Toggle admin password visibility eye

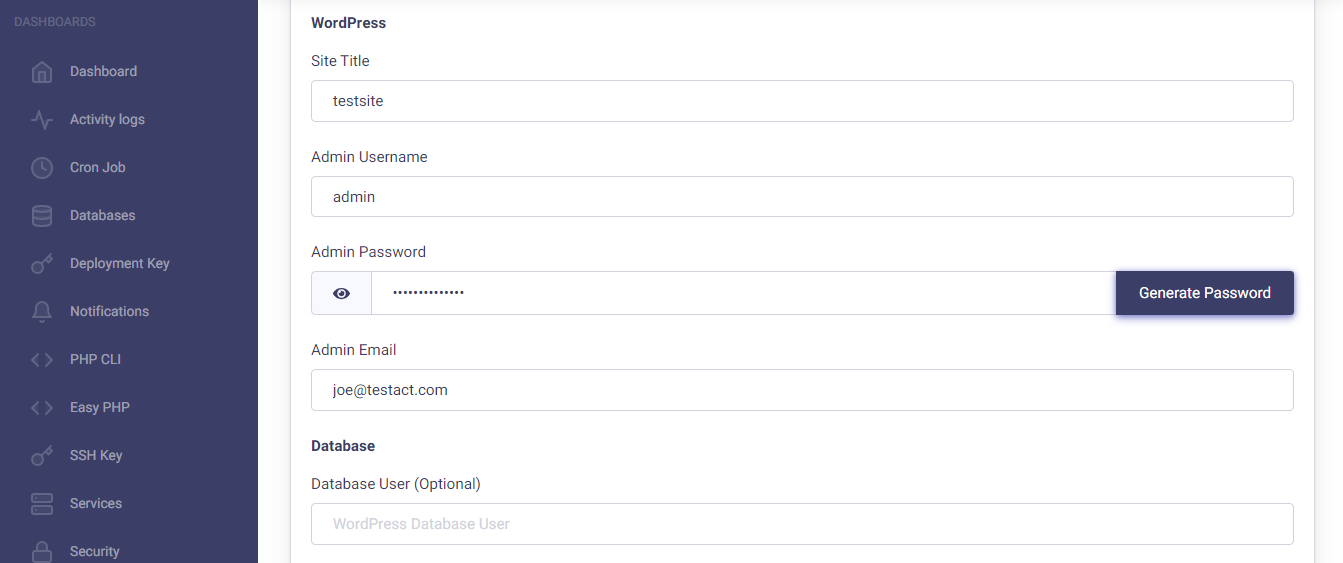342,293
